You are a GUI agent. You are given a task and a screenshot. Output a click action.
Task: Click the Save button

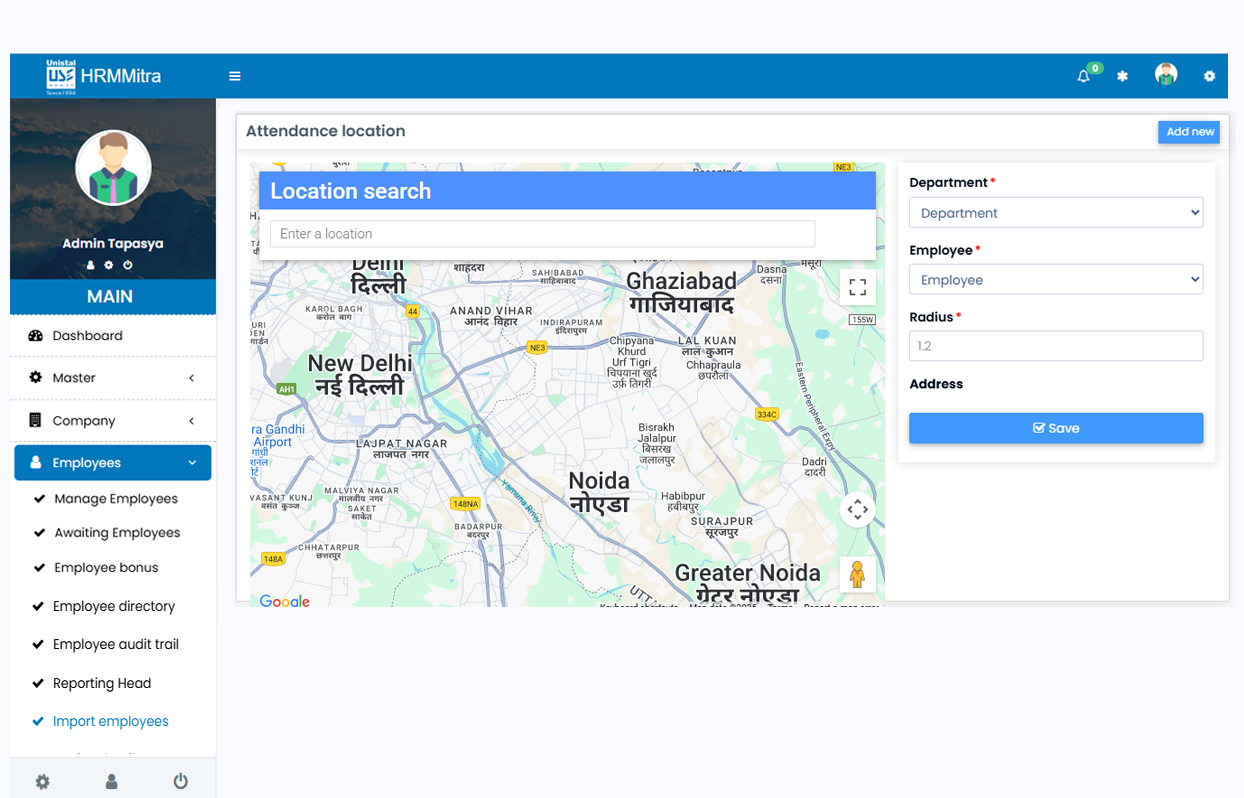click(x=1055, y=428)
